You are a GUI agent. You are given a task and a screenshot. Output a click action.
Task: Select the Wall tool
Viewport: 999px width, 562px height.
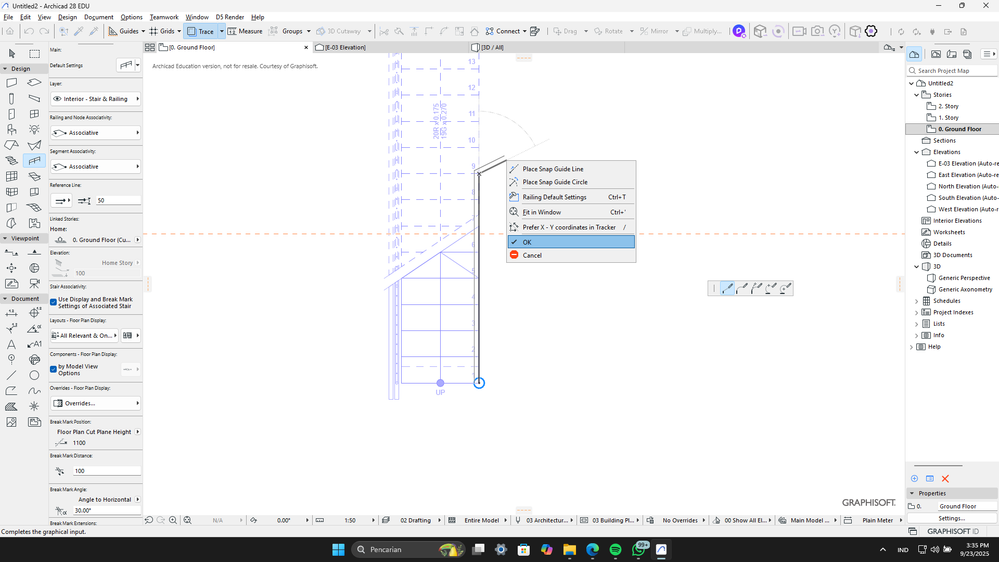pyautogui.click(x=11, y=83)
